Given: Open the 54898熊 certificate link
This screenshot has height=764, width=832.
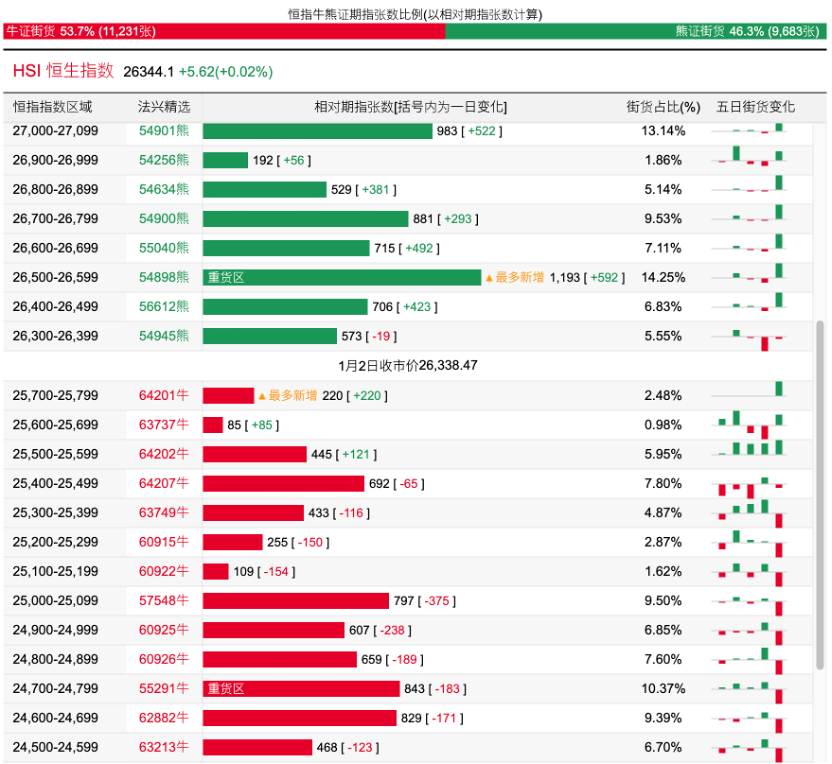Looking at the screenshot, I should coord(164,277).
